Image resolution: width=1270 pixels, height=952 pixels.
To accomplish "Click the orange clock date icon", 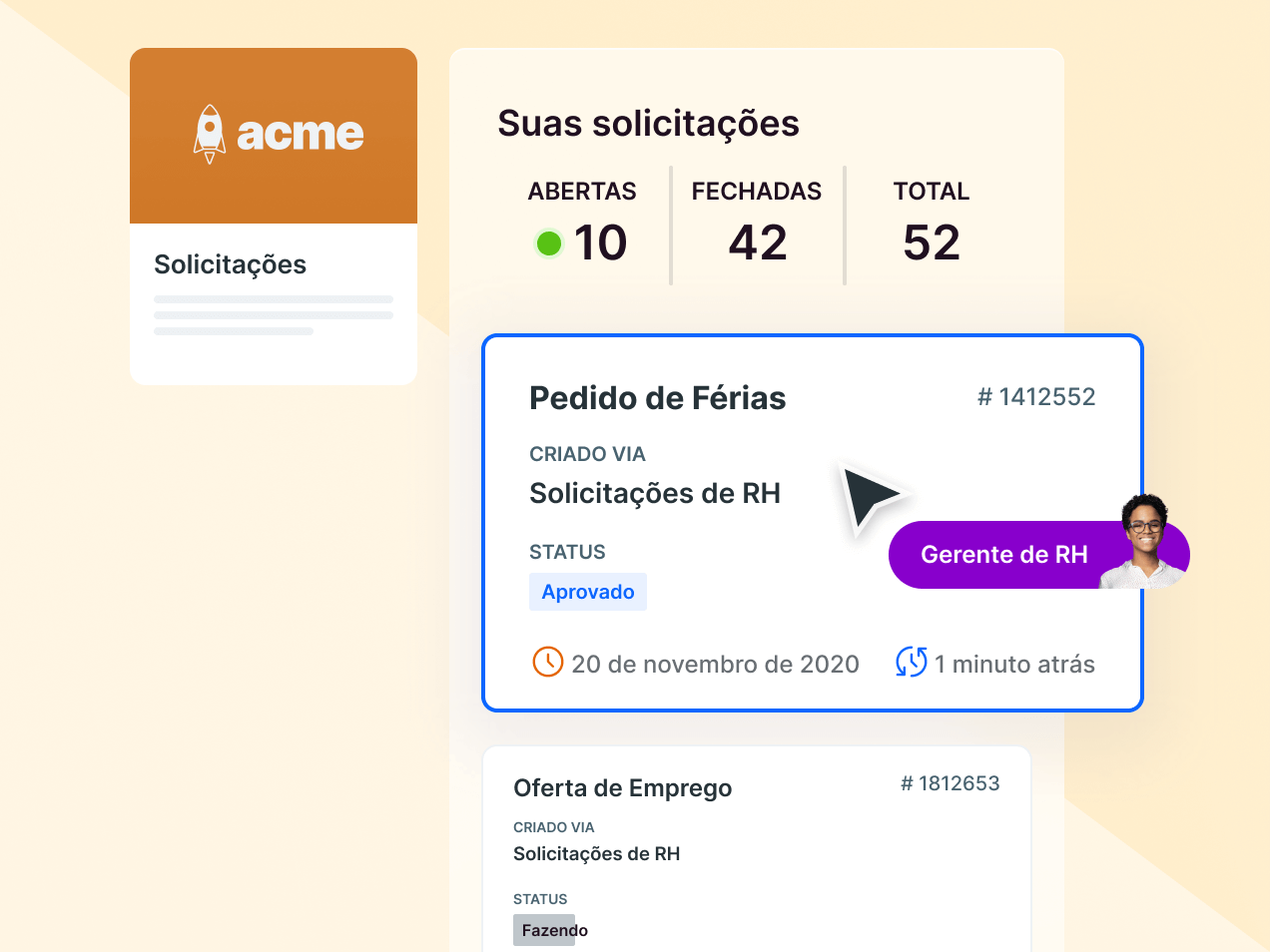I will 548,662.
